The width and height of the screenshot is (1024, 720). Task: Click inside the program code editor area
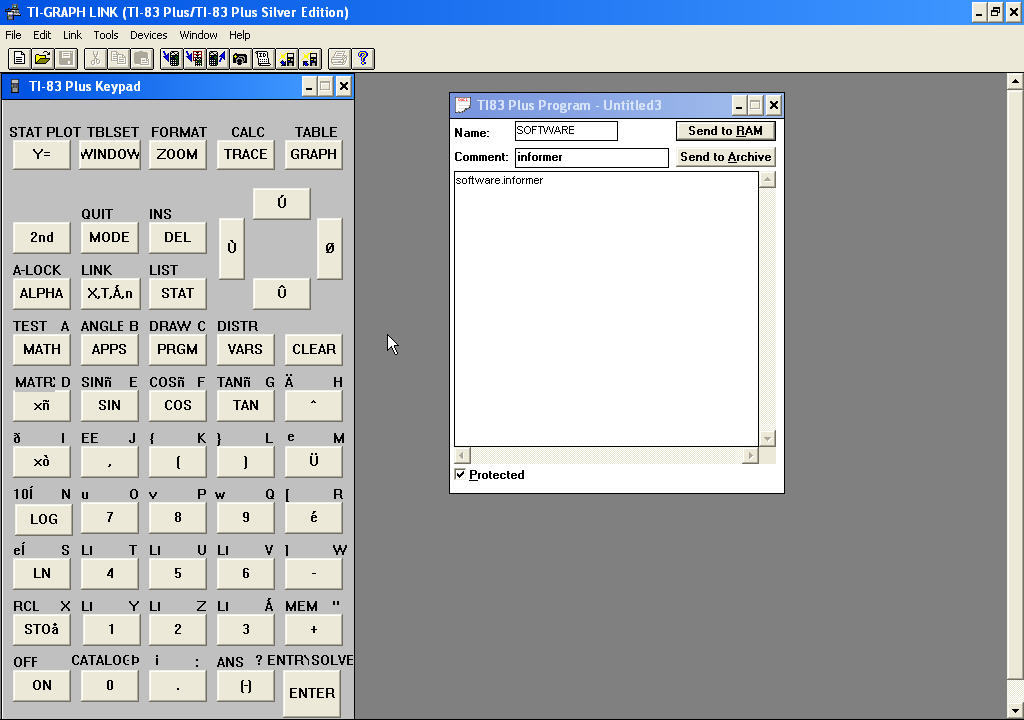[x=606, y=309]
